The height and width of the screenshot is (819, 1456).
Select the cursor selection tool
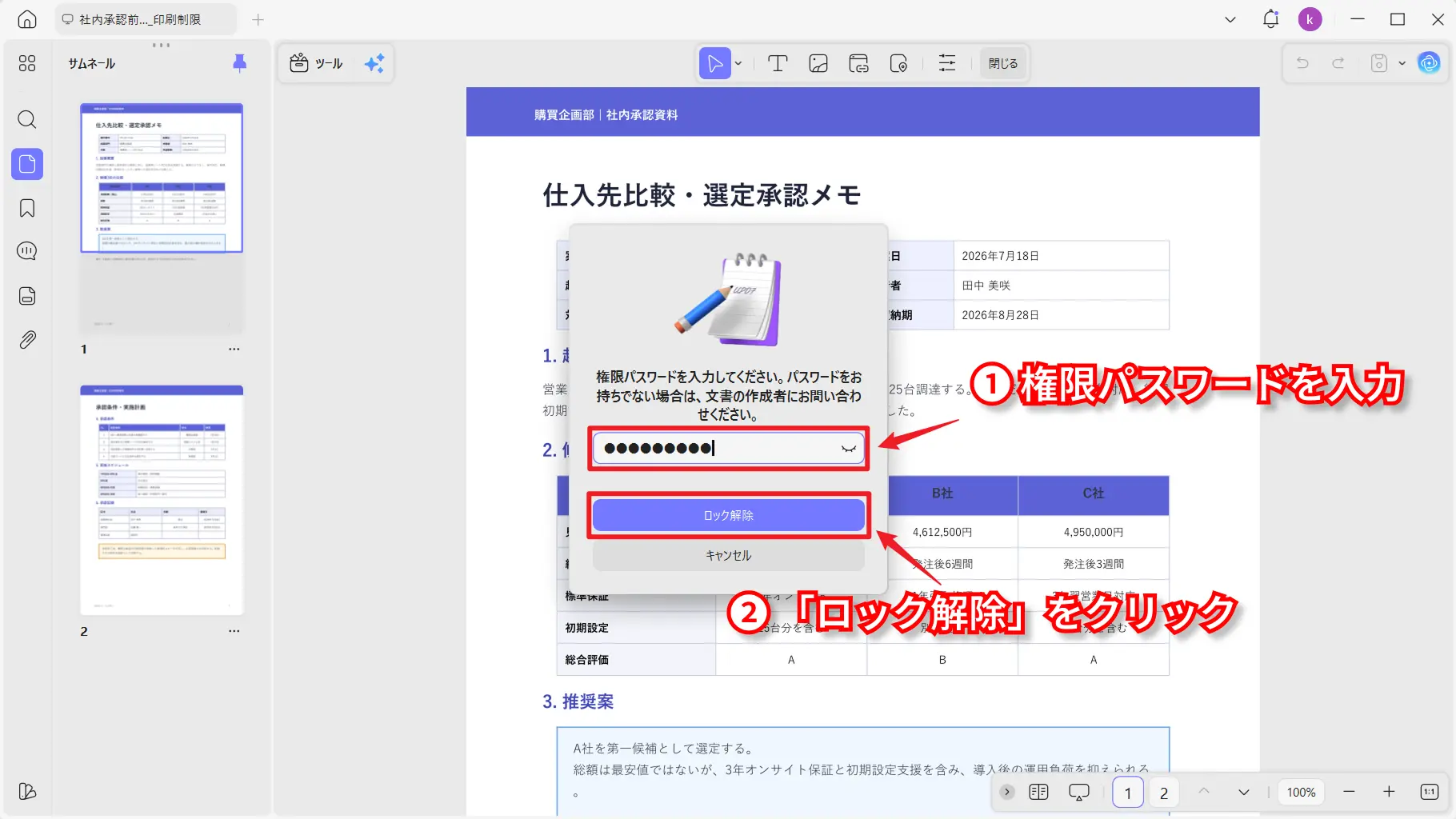(x=715, y=63)
